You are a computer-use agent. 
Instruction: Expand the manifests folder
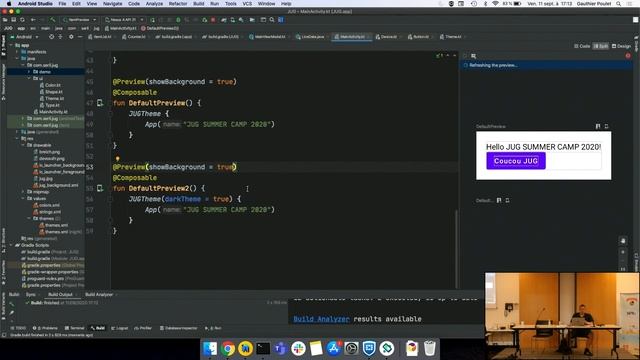[x=17, y=52]
